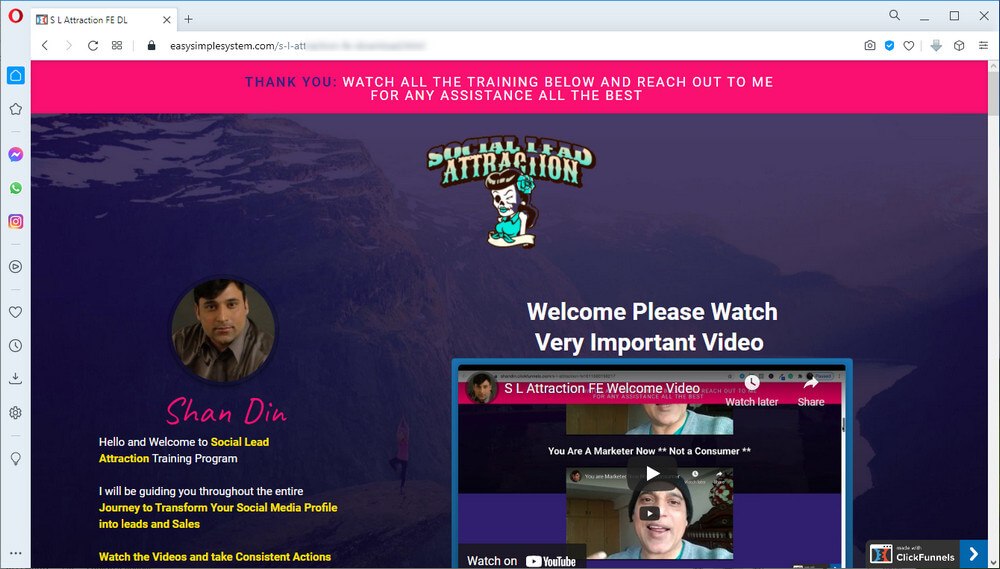This screenshot has height=569, width=1000.
Task: Click the sidebar Home icon
Action: tap(16, 75)
